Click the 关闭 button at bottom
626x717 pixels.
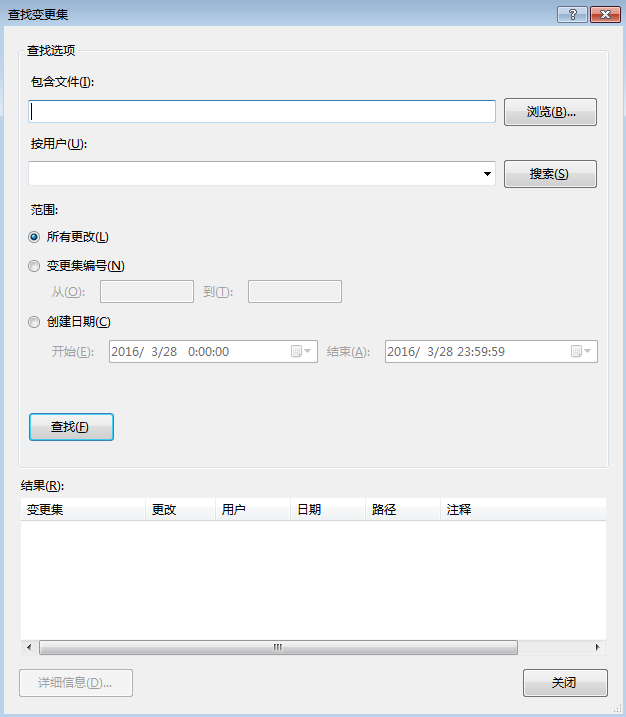tap(564, 683)
